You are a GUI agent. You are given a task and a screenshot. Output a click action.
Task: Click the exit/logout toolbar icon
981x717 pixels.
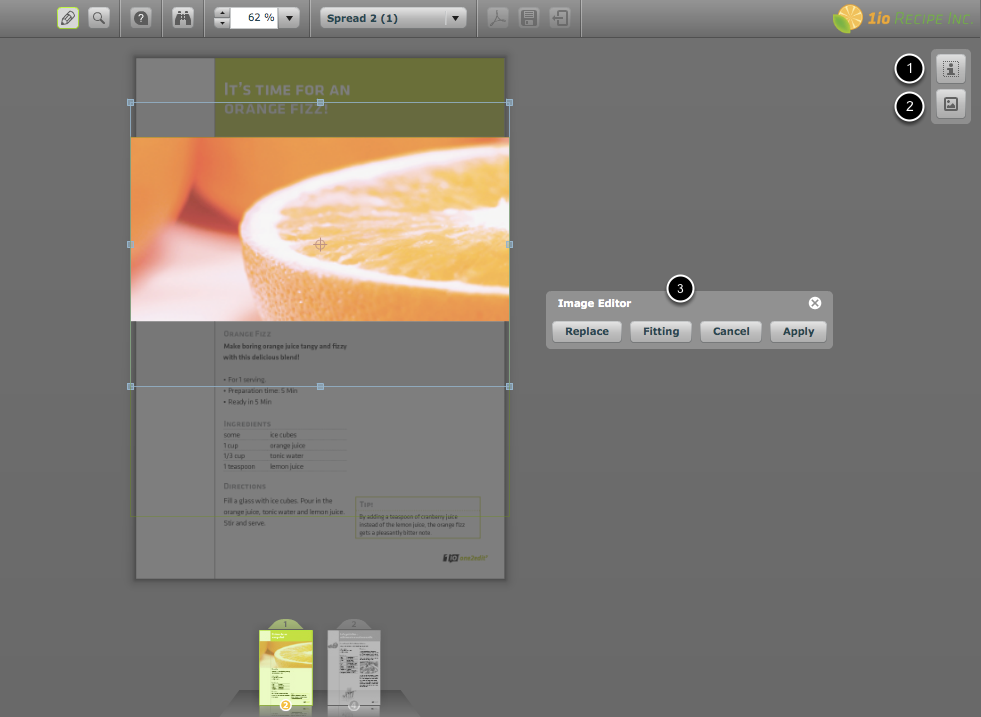click(x=560, y=18)
